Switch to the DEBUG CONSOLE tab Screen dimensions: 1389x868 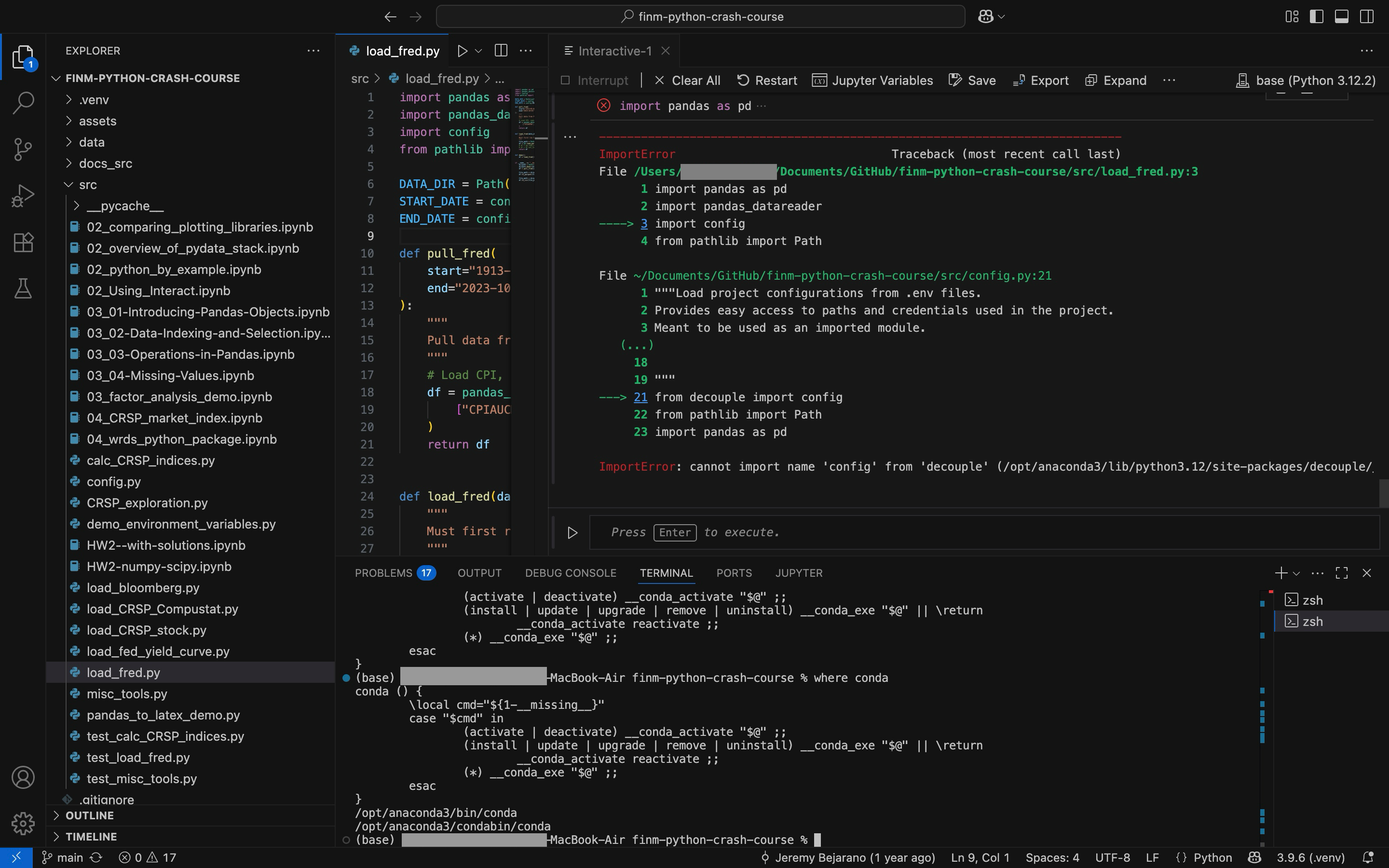[571, 573]
